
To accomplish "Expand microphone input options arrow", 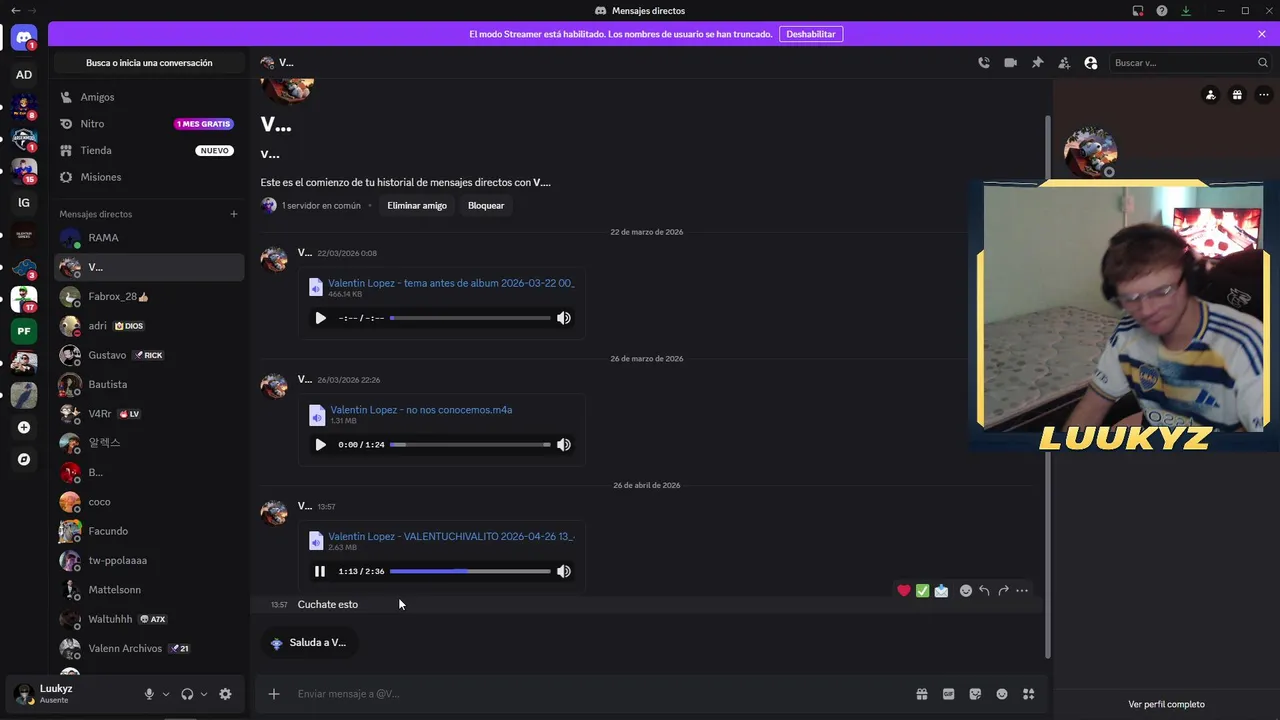I will (x=166, y=694).
